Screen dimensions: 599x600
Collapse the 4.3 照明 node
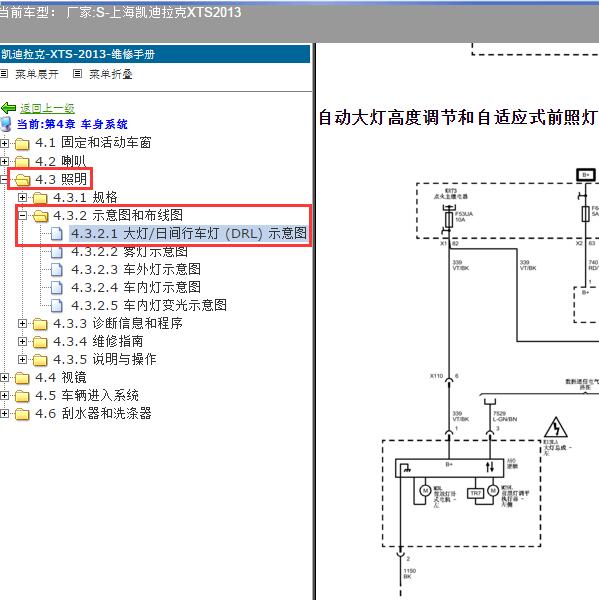coord(3,179)
